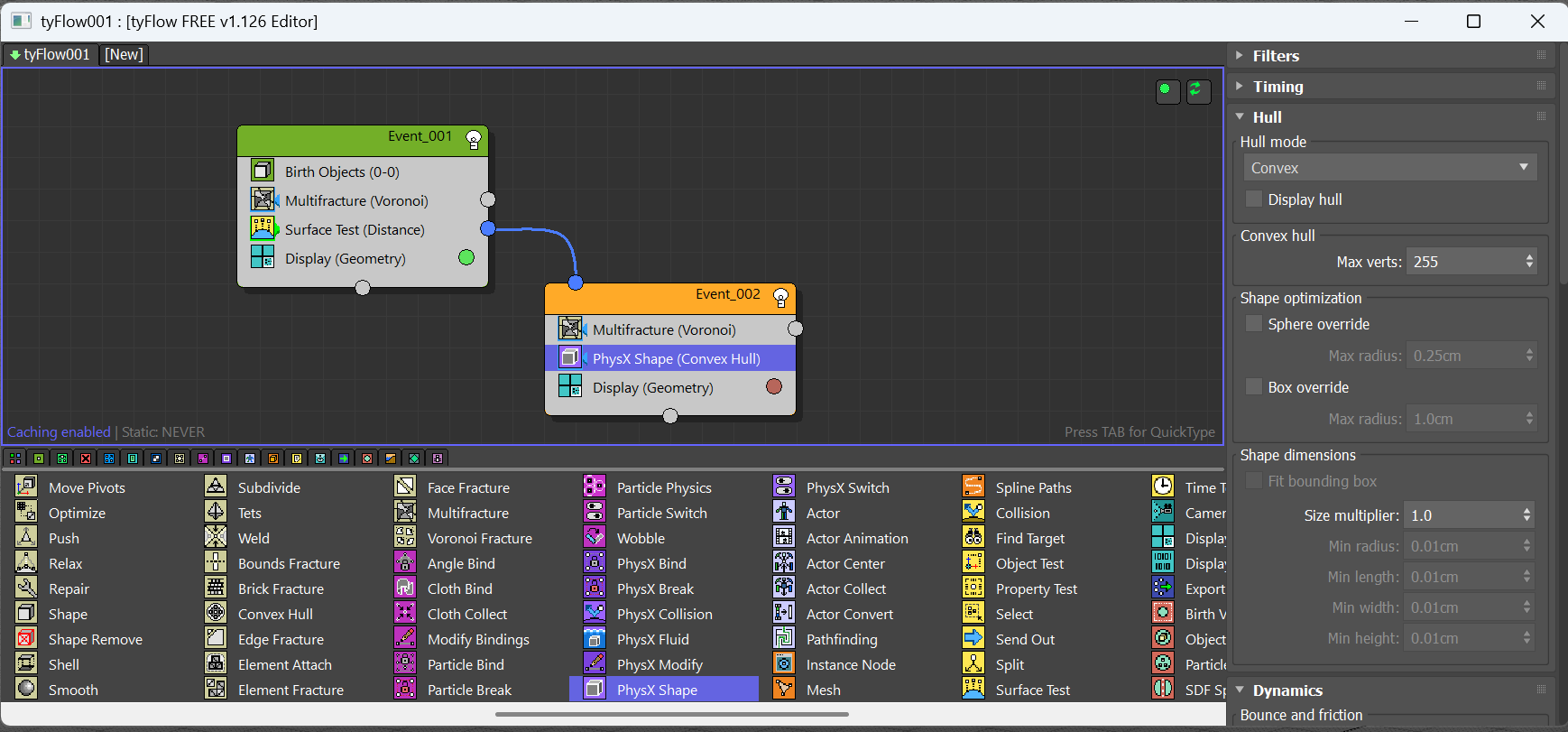The image size is (1568, 732).
Task: Click the Convex Hull operator icon
Action: [216, 613]
